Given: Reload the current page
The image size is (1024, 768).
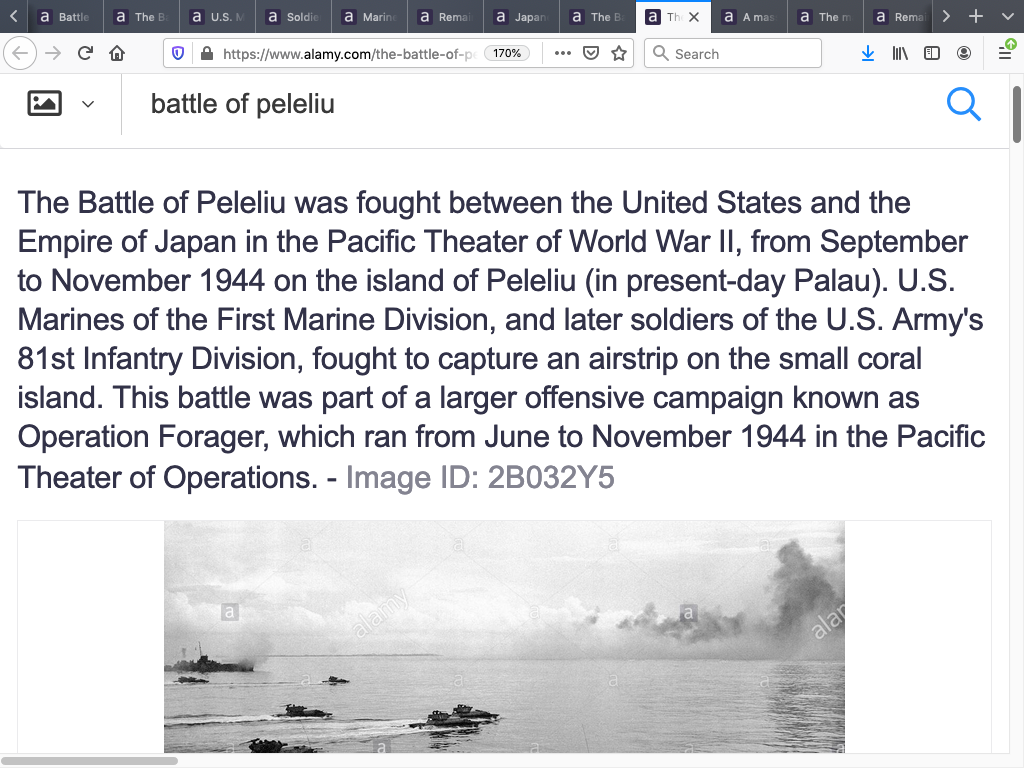Looking at the screenshot, I should (x=85, y=54).
